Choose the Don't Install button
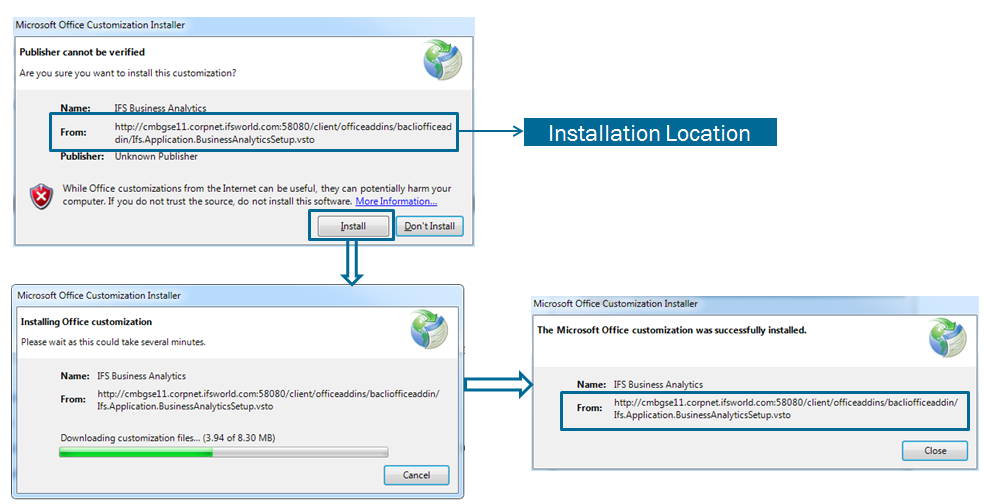Screen dimensions: 984x504 pyautogui.click(x=430, y=226)
